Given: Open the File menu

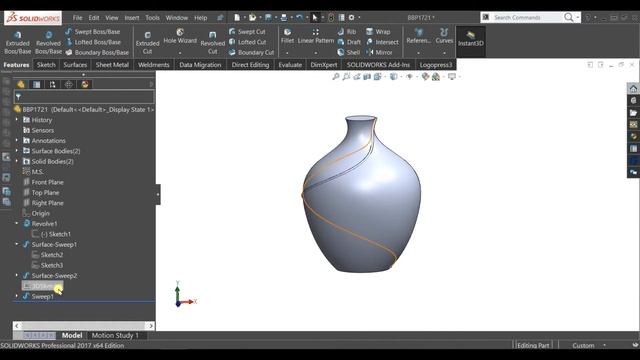Looking at the screenshot, I should point(77,18).
